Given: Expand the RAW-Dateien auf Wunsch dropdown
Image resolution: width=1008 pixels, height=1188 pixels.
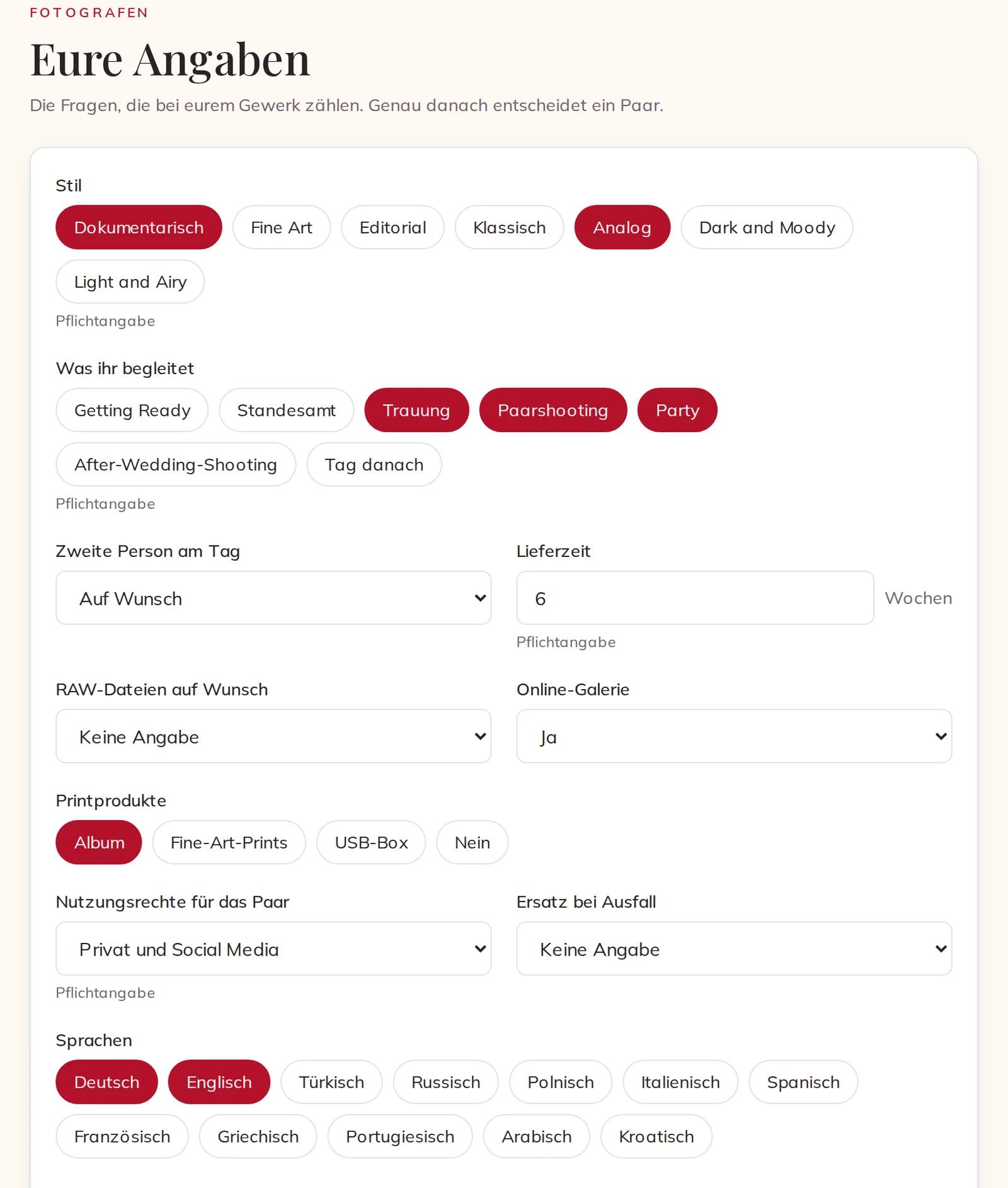Looking at the screenshot, I should tap(273, 736).
